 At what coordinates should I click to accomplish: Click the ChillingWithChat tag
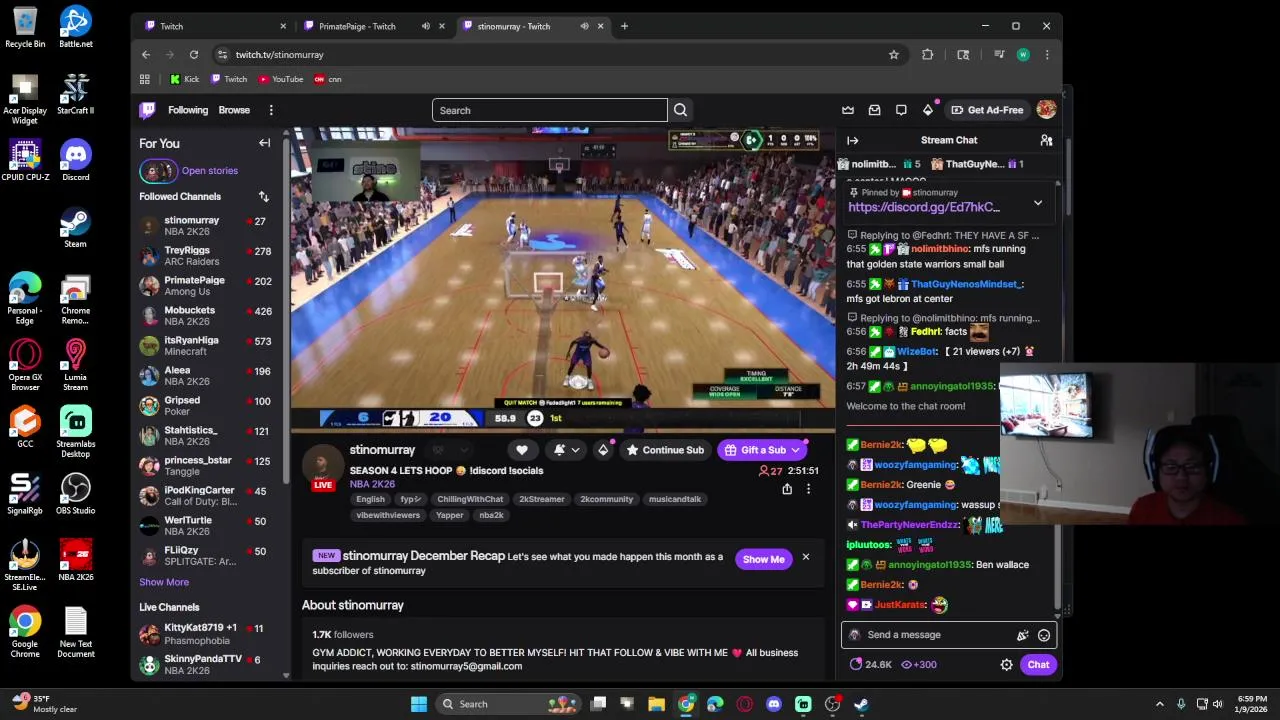click(x=470, y=499)
